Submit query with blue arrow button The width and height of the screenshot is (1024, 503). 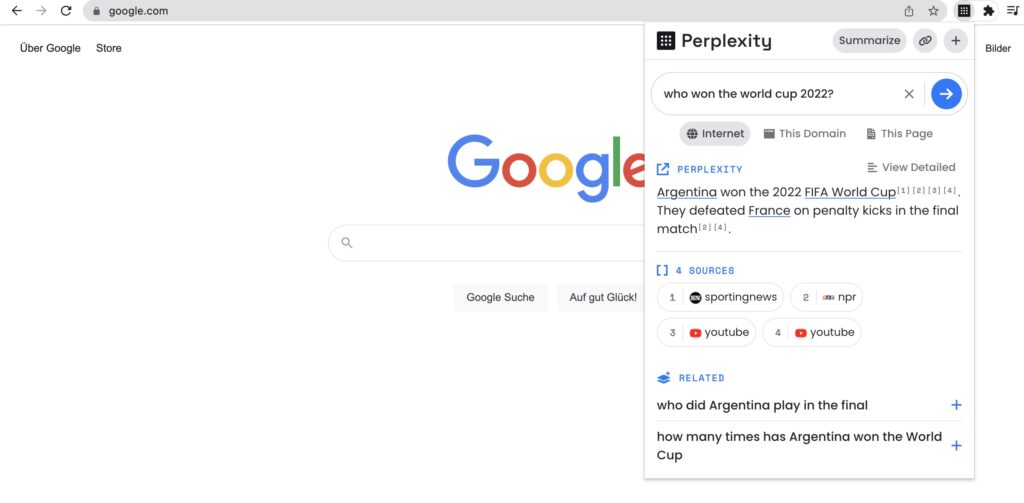pyautogui.click(x=946, y=94)
